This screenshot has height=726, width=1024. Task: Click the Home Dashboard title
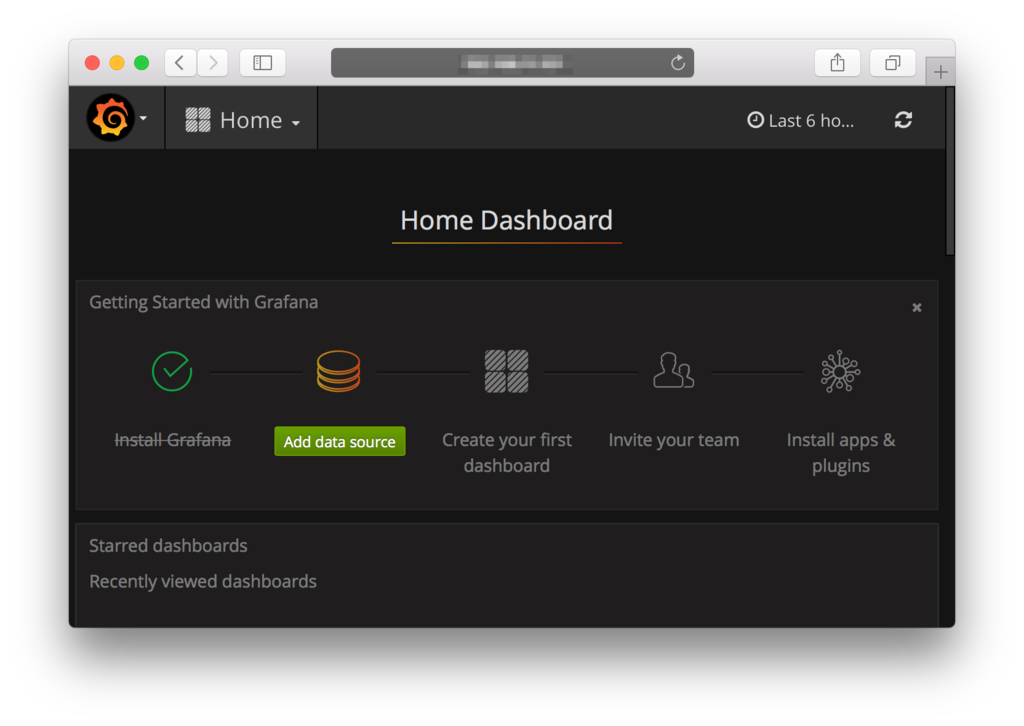[x=507, y=221]
